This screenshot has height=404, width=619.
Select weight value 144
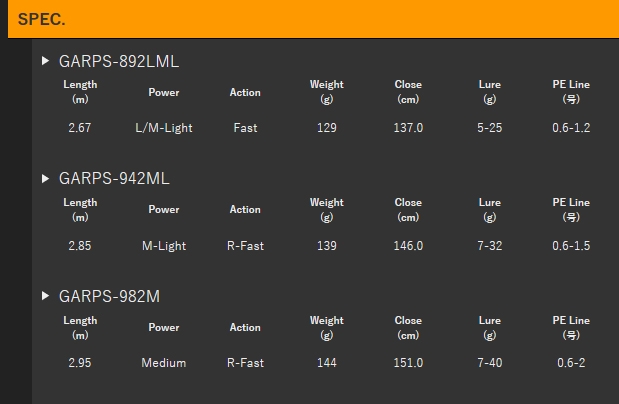pos(327,363)
